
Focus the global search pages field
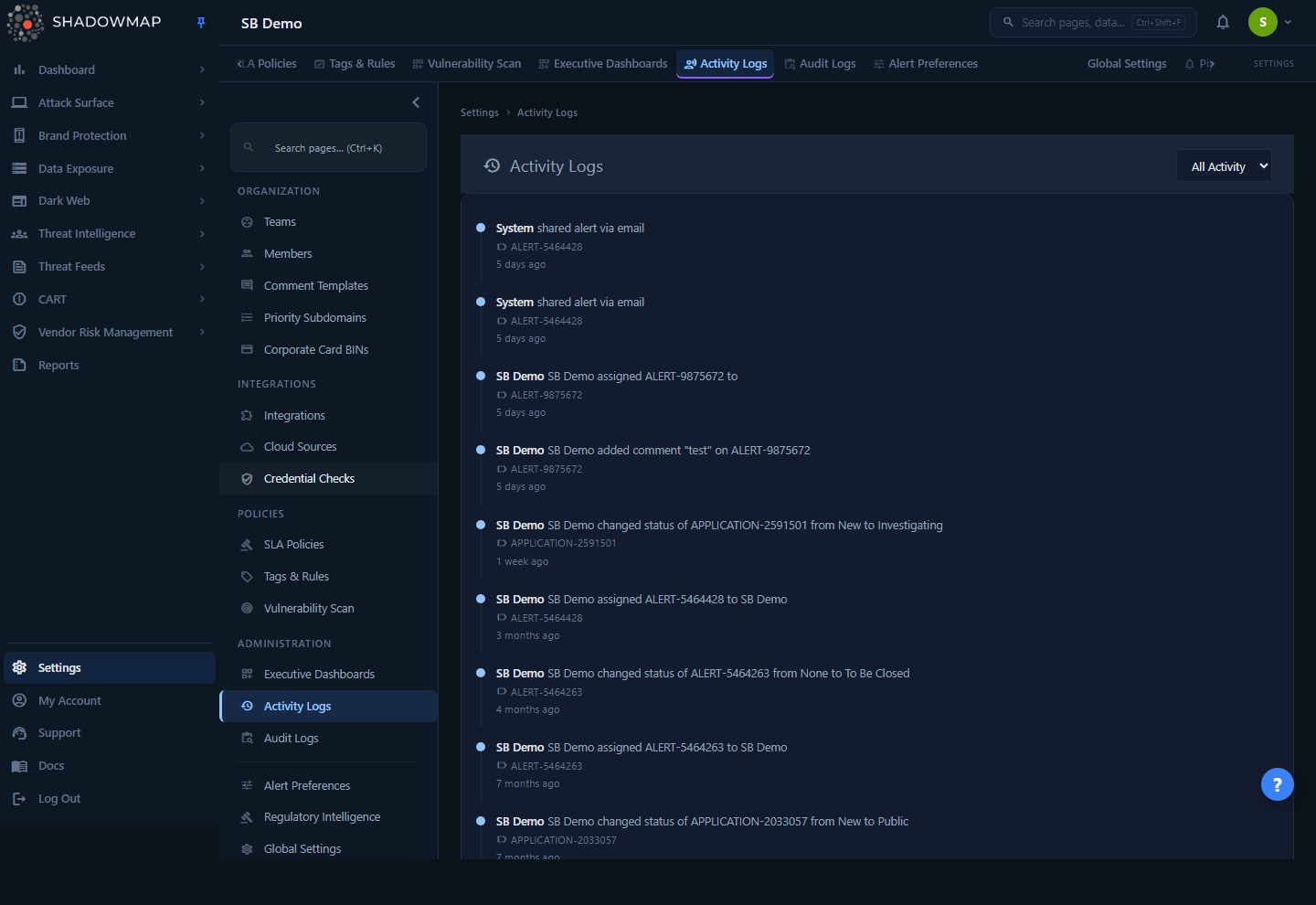[1093, 22]
